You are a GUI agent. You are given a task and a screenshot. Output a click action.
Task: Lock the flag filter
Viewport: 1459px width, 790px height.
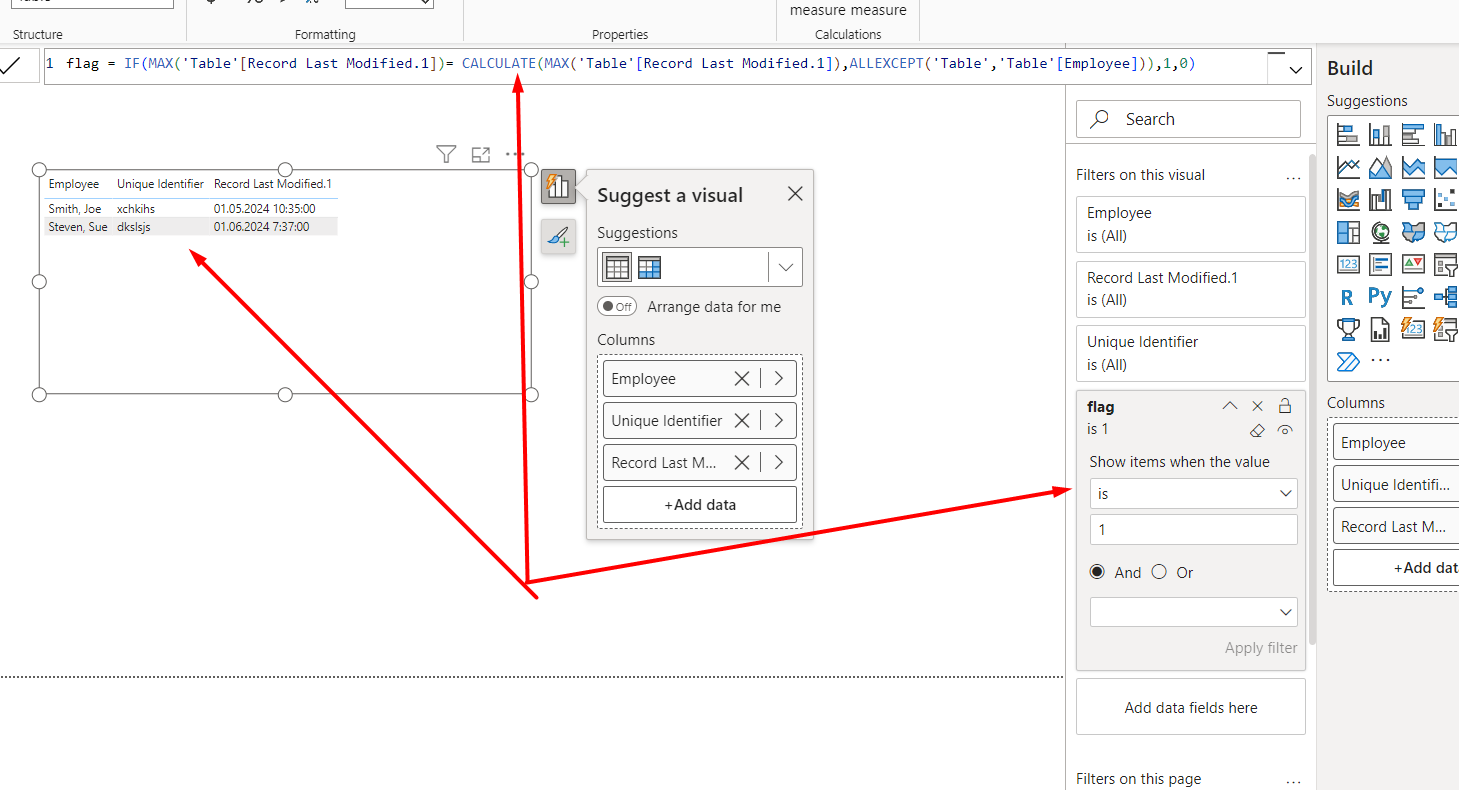(1285, 406)
